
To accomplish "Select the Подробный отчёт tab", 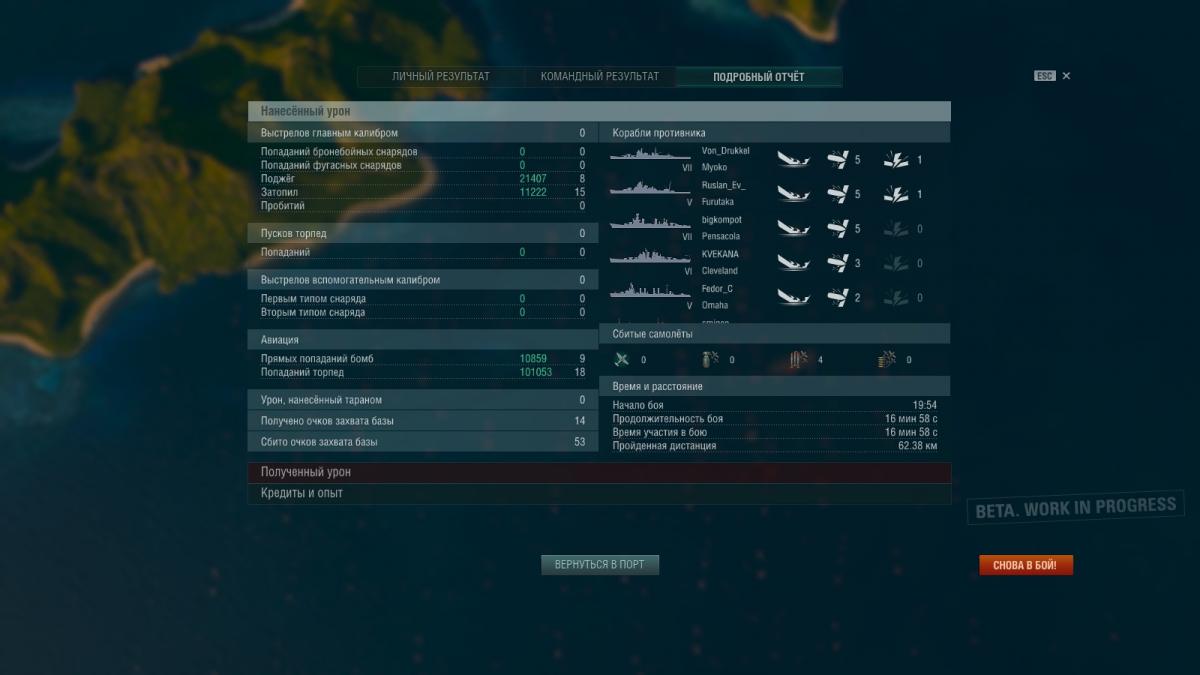I will coord(758,77).
